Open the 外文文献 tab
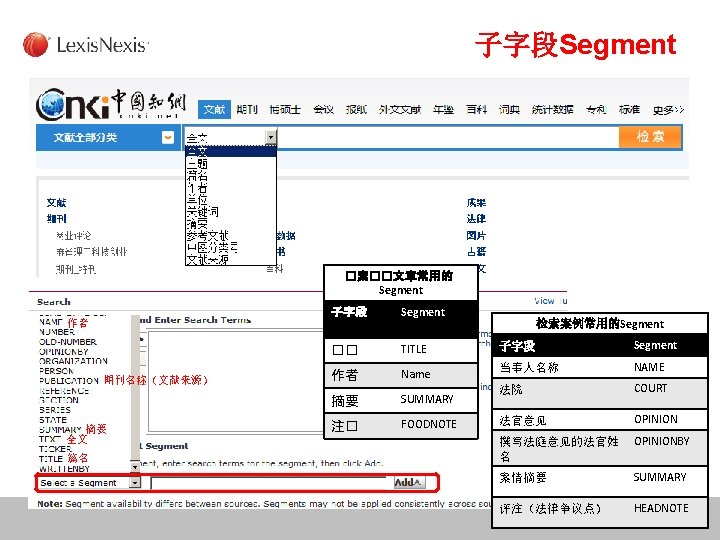 point(400,109)
